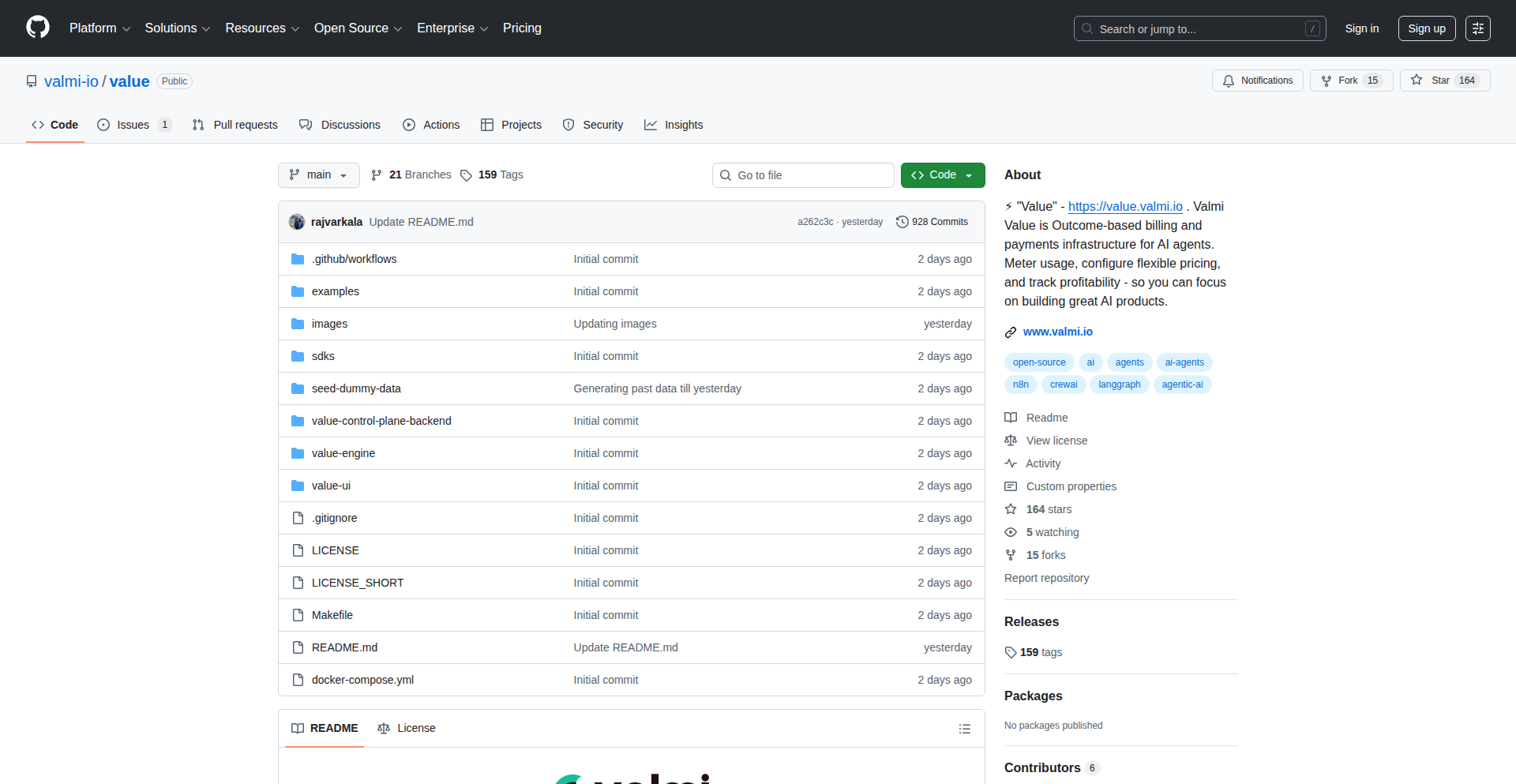Image resolution: width=1516 pixels, height=784 pixels.
Task: Click the Sign up button
Action: (x=1426, y=28)
